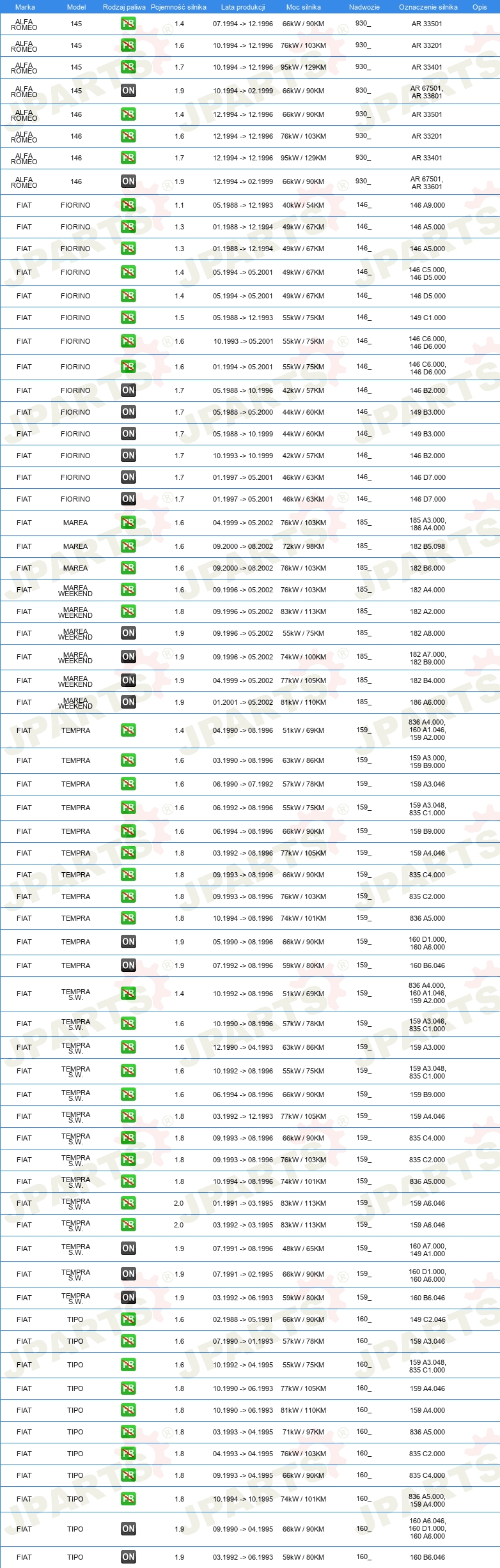
Task: Click the Pojemność silnika column header
Action: point(178,7)
